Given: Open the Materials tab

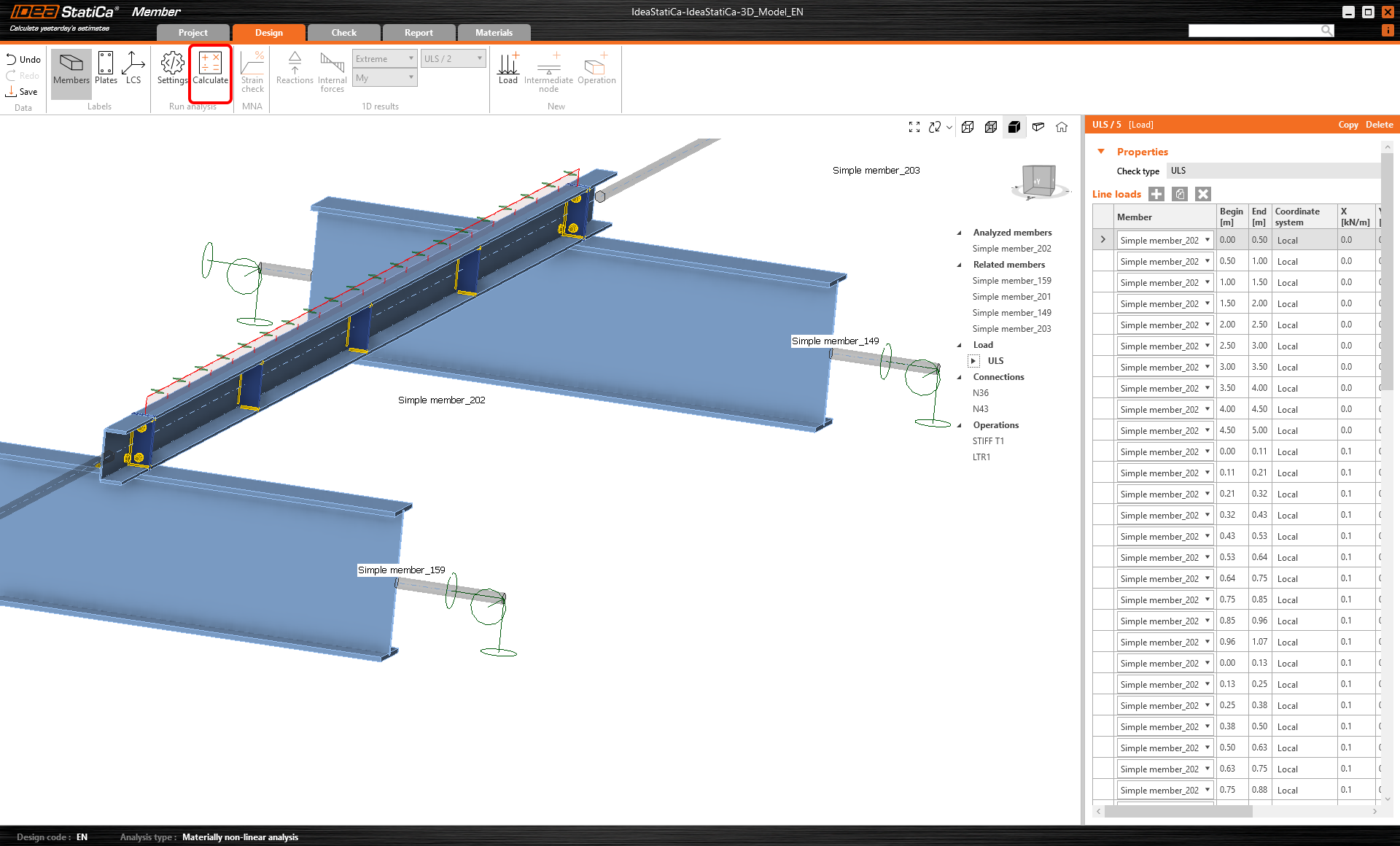Looking at the screenshot, I should (494, 33).
